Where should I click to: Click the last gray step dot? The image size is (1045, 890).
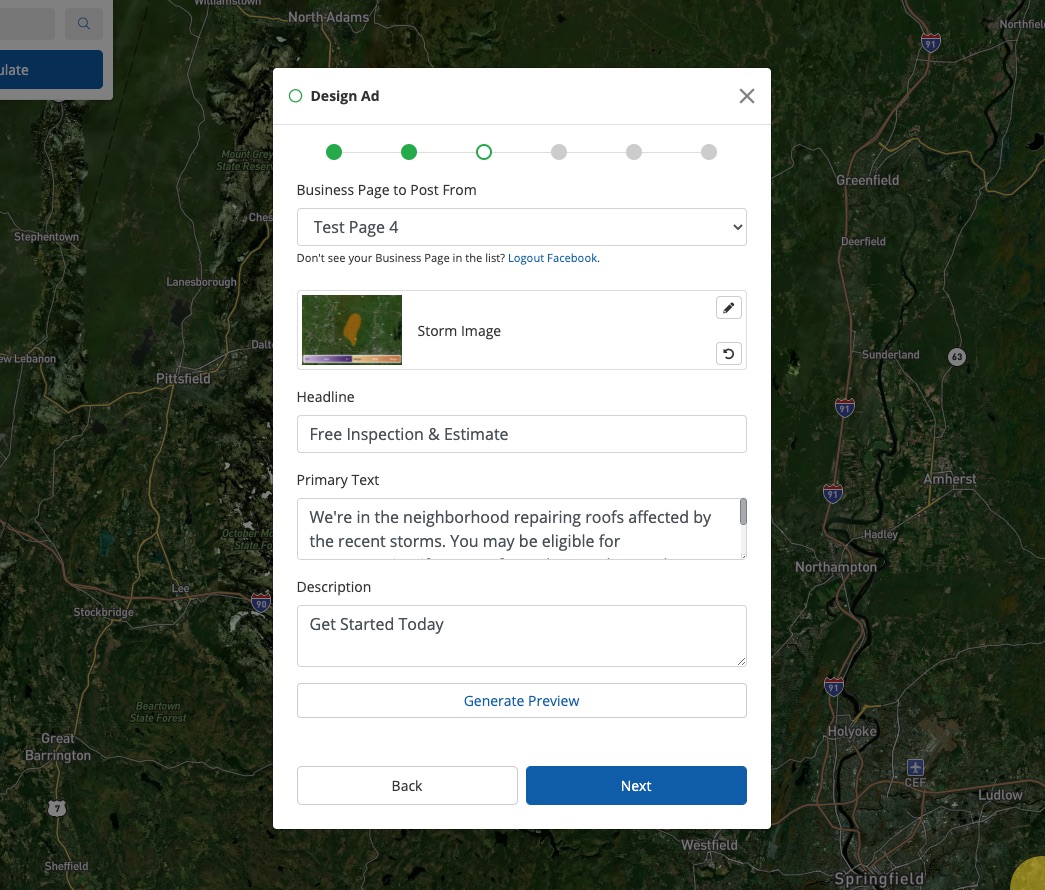709,152
